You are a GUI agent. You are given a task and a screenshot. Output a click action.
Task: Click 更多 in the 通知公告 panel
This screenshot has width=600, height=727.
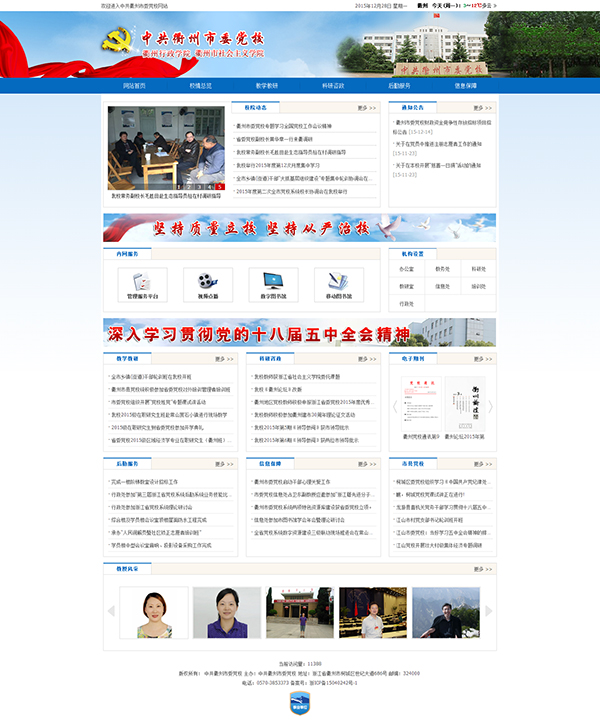point(483,108)
